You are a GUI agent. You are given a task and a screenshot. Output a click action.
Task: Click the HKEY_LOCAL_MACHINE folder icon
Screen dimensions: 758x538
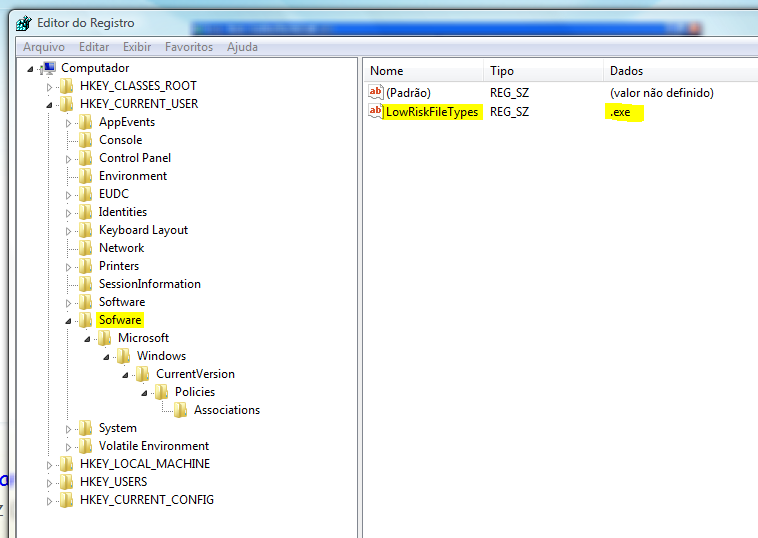67,464
